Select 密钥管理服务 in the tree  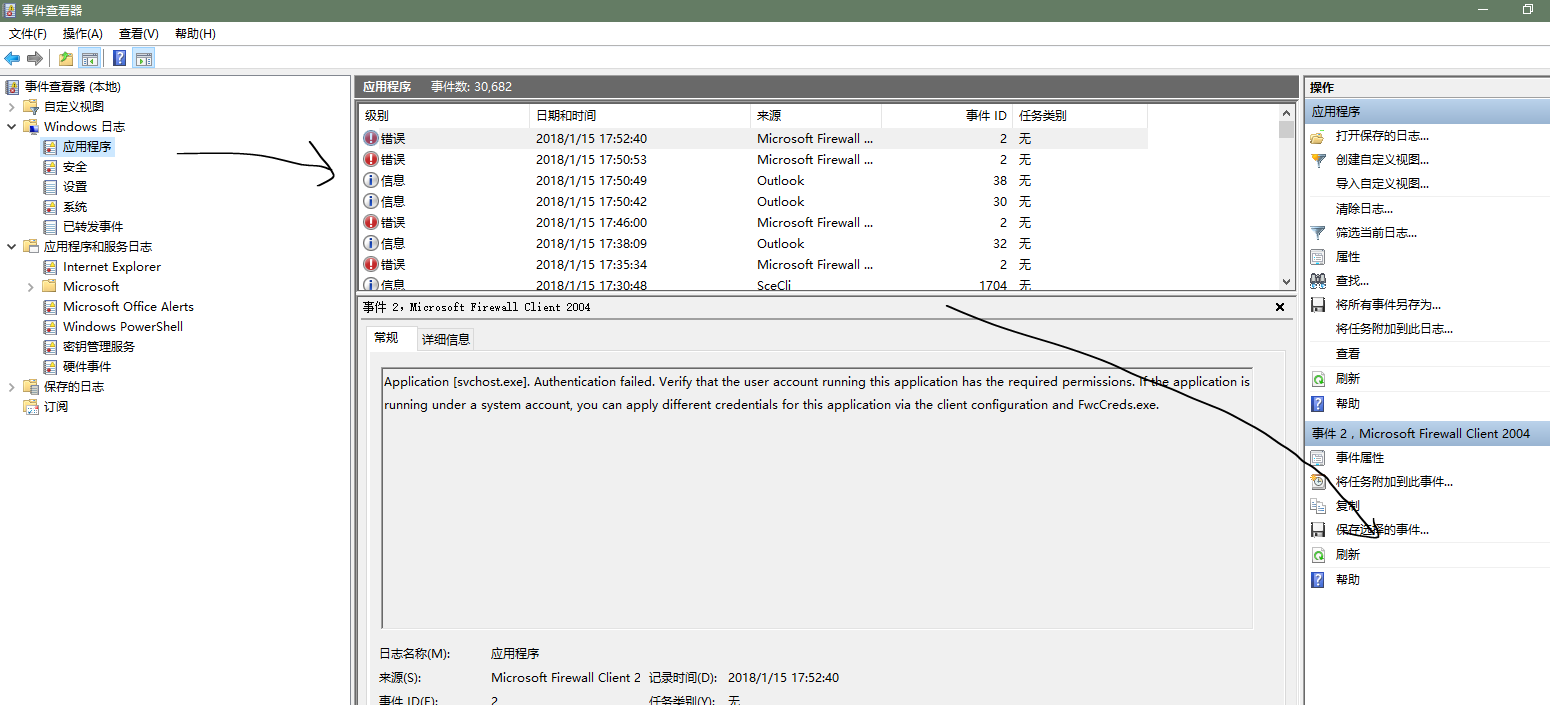99,347
